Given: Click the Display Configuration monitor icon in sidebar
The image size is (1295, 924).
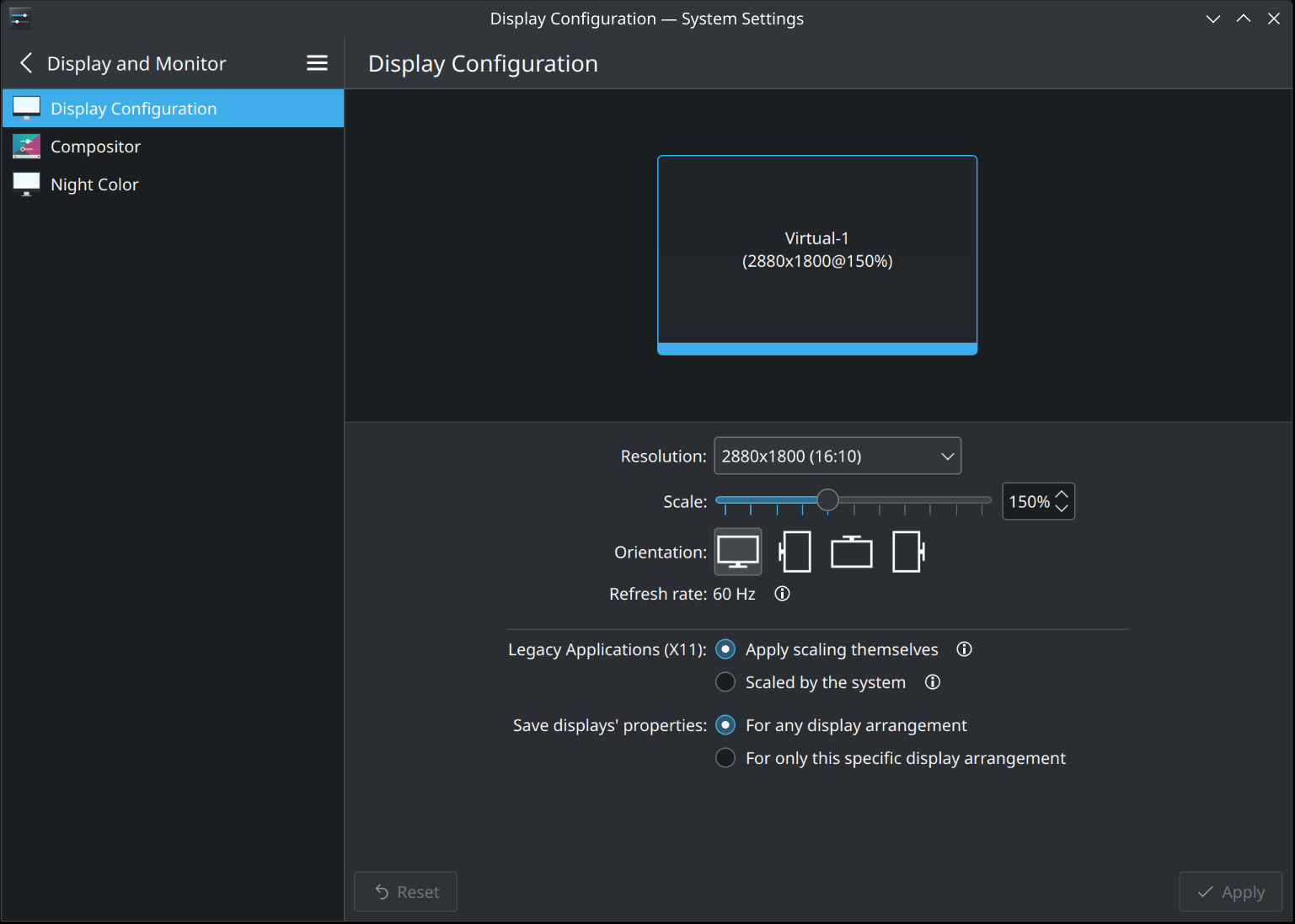Looking at the screenshot, I should (26, 108).
